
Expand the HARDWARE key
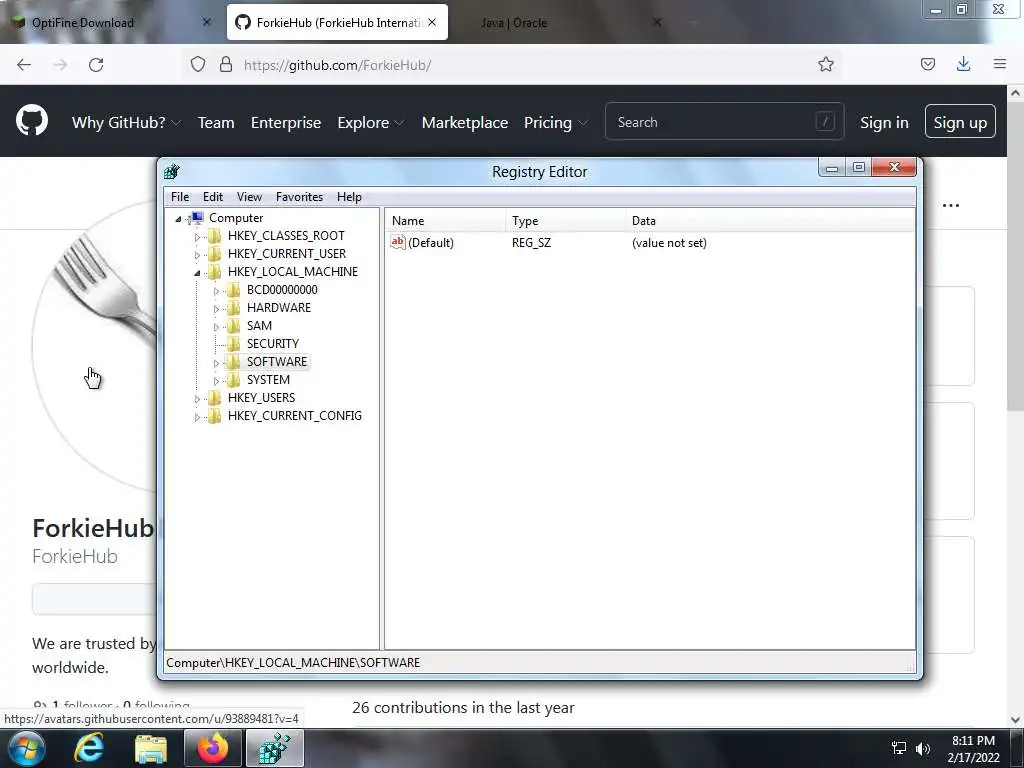[x=216, y=309]
